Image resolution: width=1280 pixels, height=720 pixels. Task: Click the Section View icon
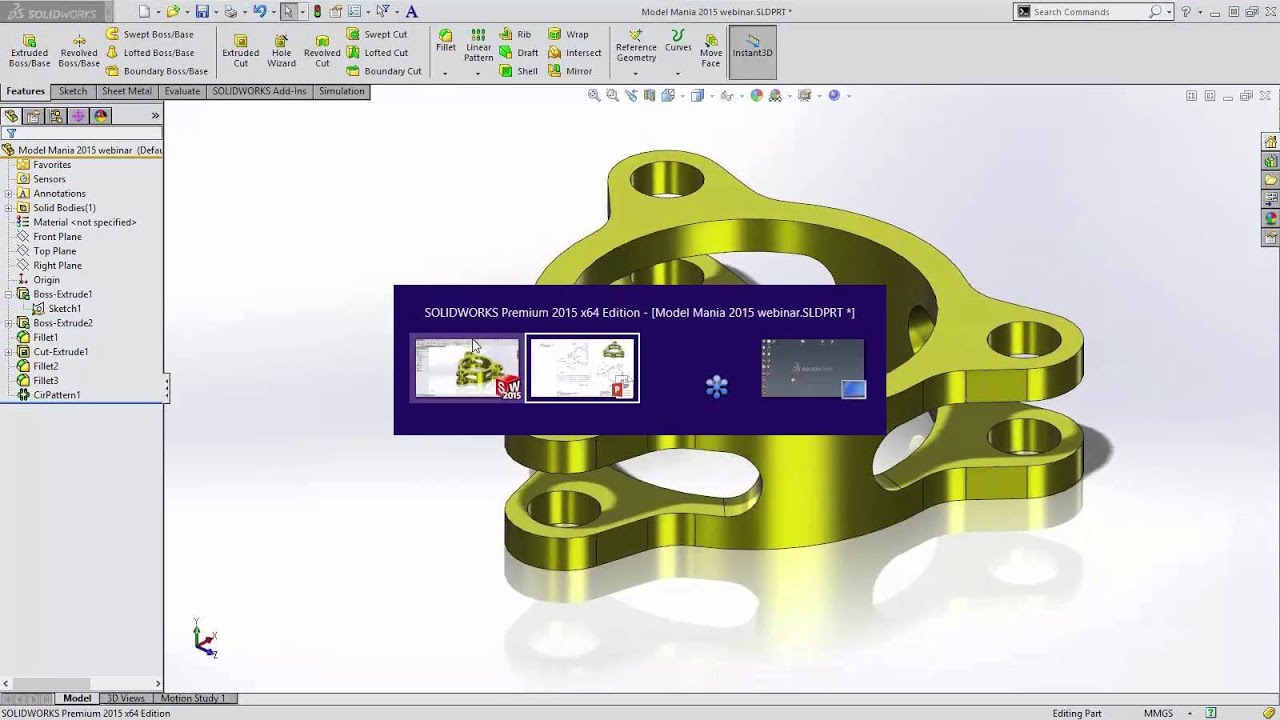click(x=650, y=95)
